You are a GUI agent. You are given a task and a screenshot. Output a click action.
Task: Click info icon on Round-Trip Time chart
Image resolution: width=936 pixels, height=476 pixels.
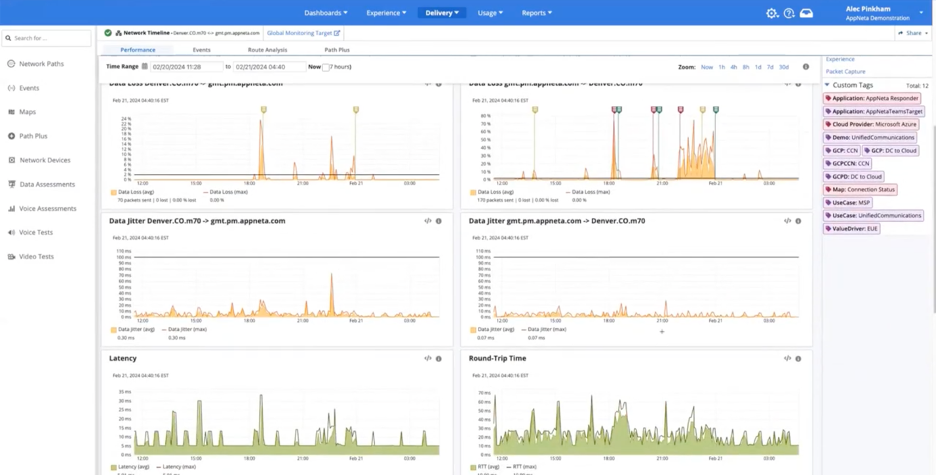[x=798, y=359]
